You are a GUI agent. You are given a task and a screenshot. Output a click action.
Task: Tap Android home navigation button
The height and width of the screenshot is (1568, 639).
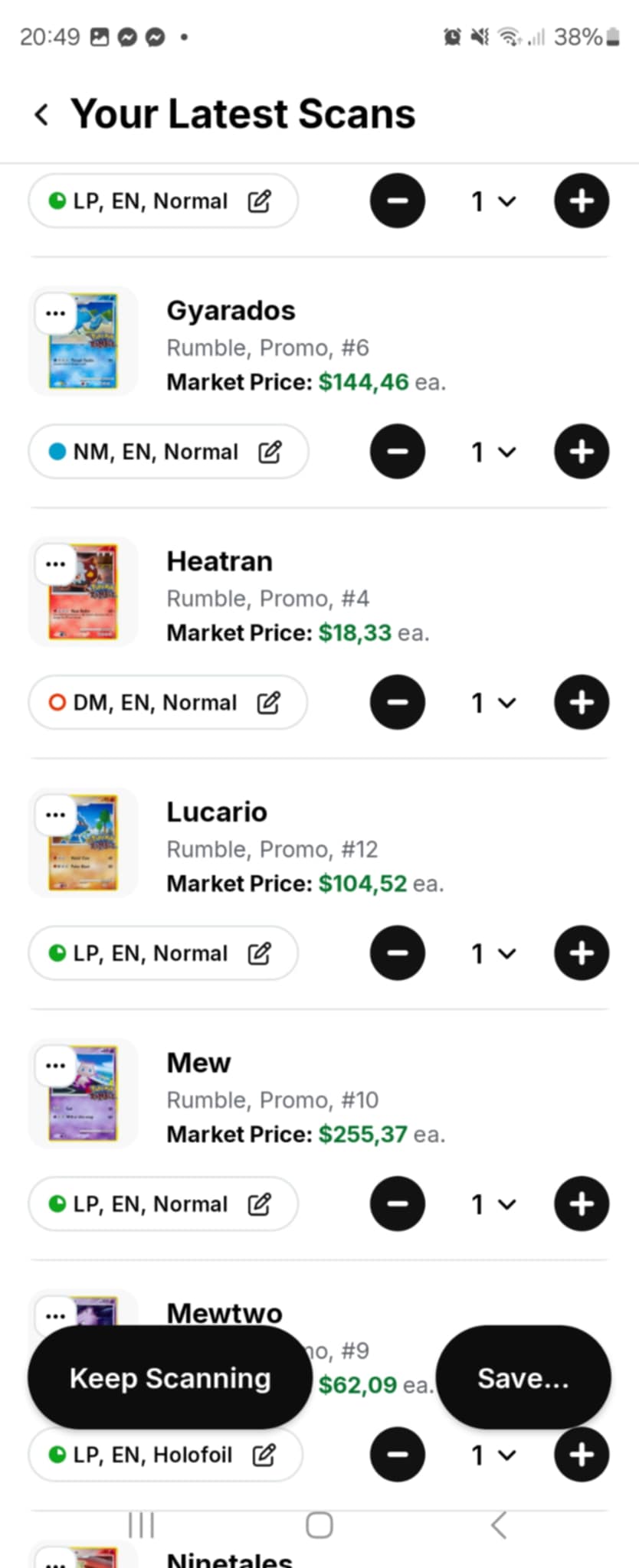pos(319,1525)
